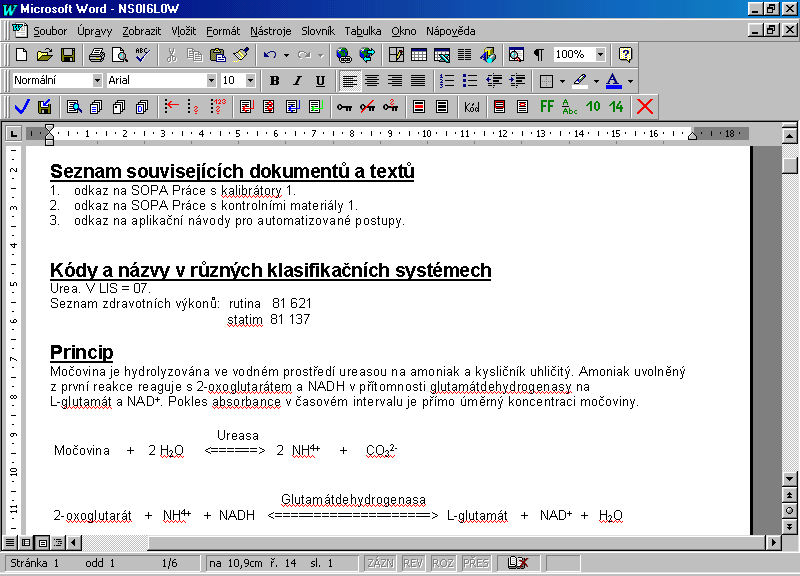Toggle Bold formatting
The image size is (800, 576).
tap(273, 81)
